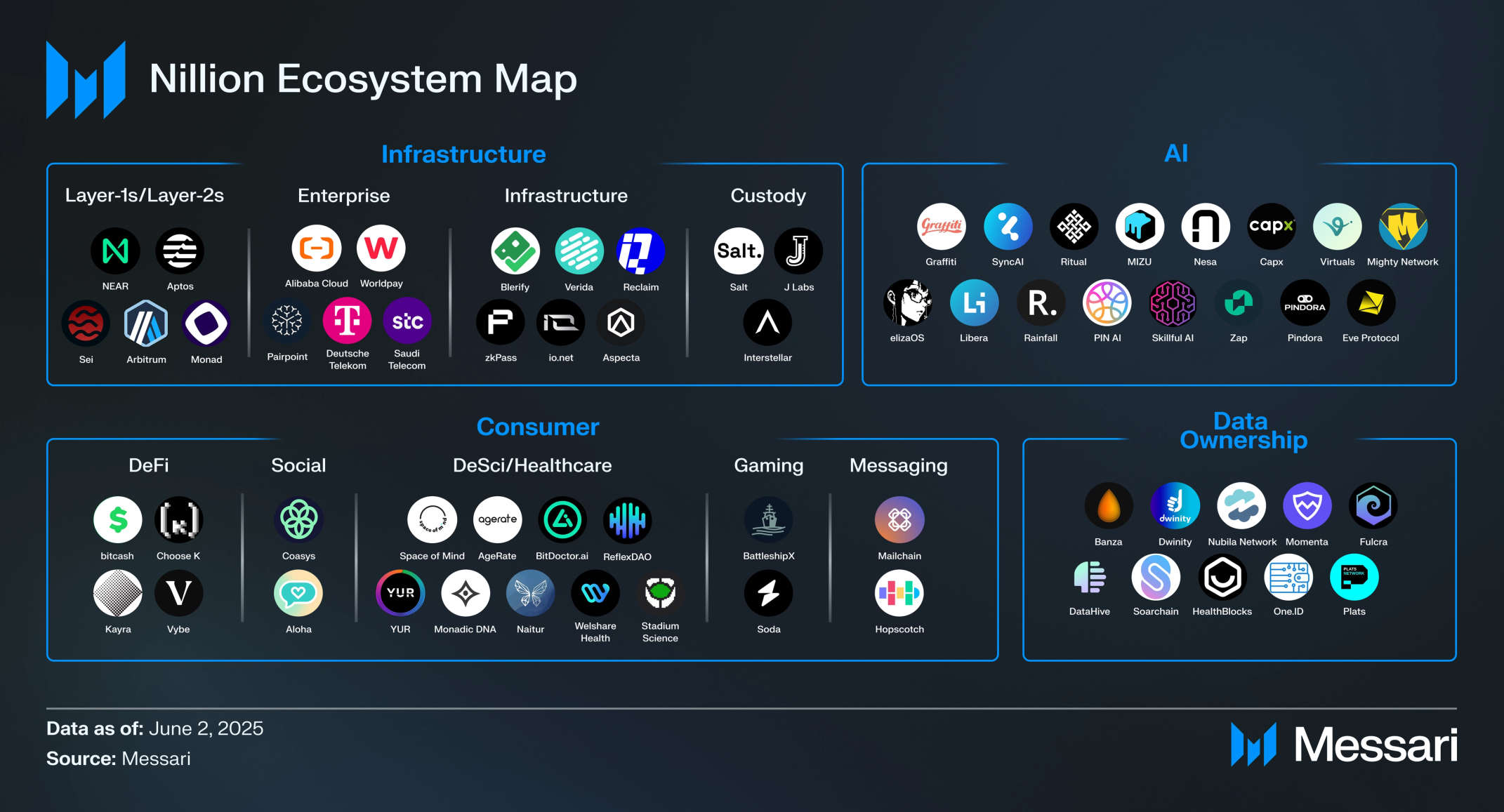Open the Nesa logo
The image size is (1504, 812).
click(1206, 226)
